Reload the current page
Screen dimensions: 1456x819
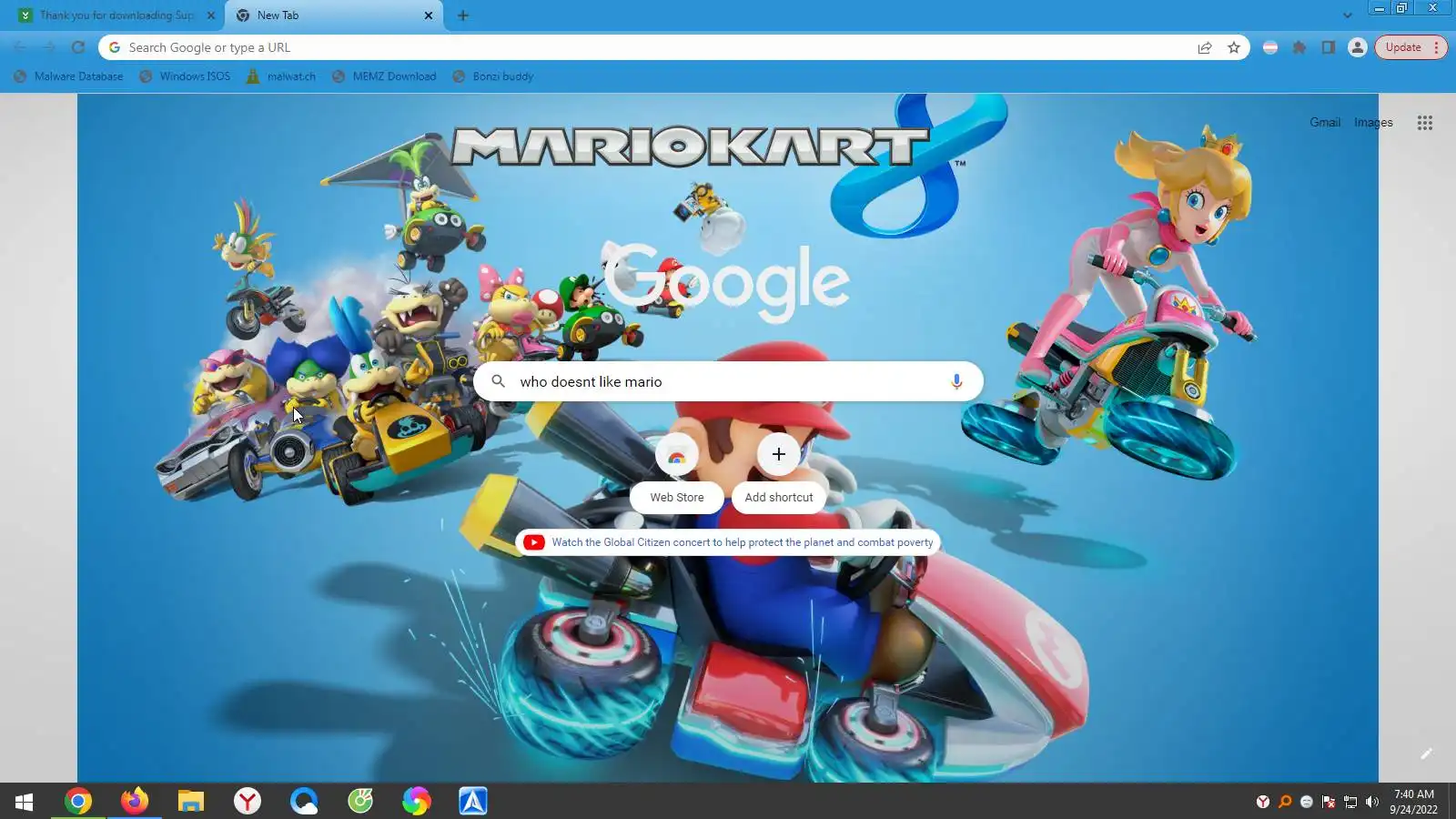[78, 47]
